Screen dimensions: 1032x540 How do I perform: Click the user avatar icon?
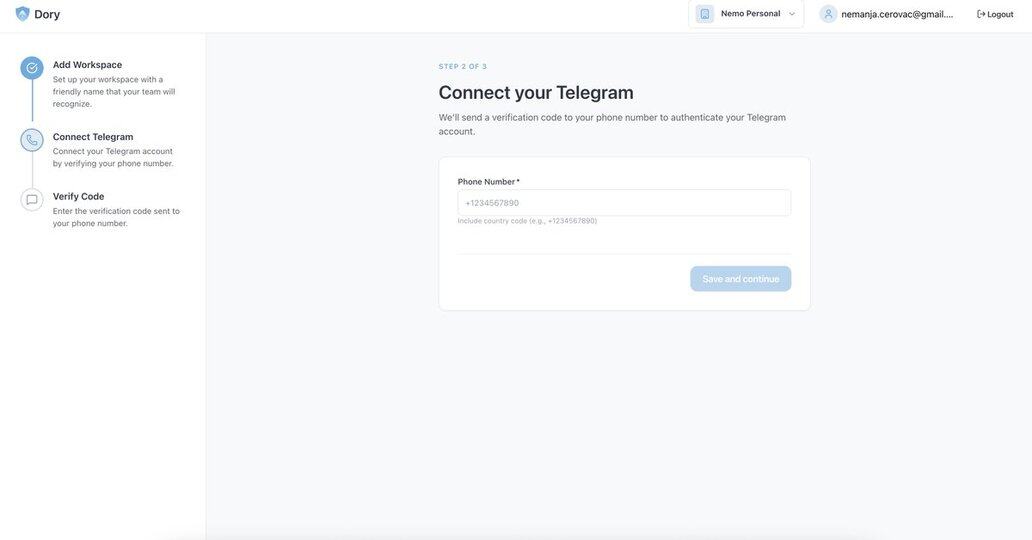[x=828, y=14]
